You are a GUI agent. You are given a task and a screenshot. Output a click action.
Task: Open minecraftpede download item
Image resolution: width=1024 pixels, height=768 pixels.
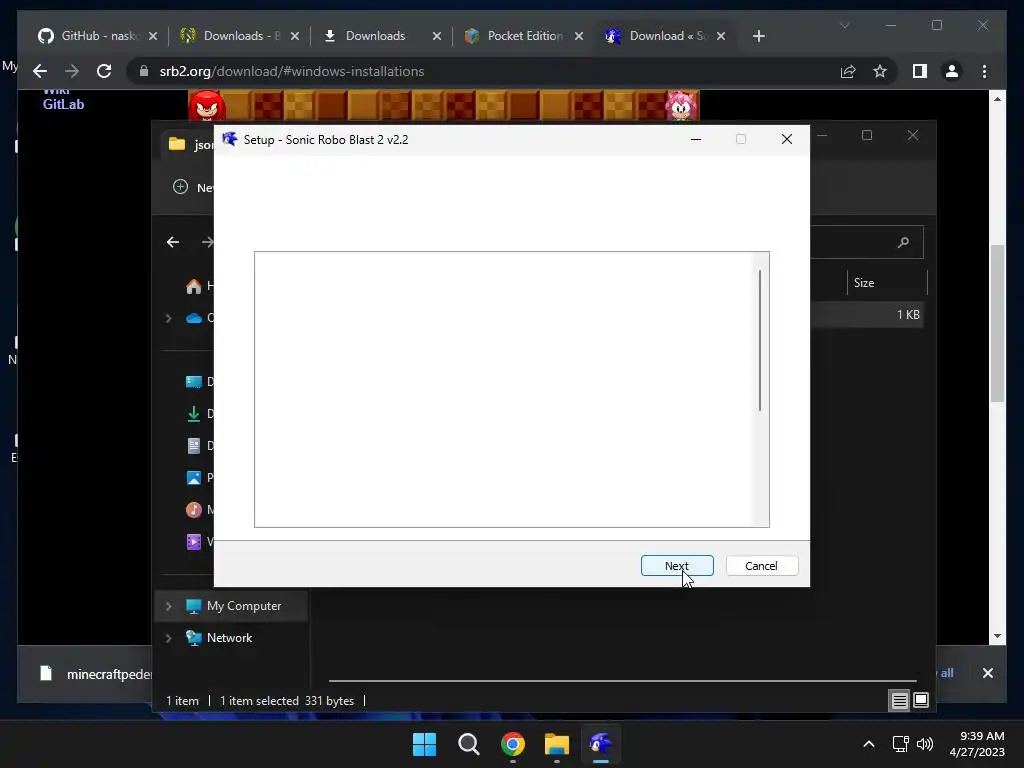coord(96,674)
